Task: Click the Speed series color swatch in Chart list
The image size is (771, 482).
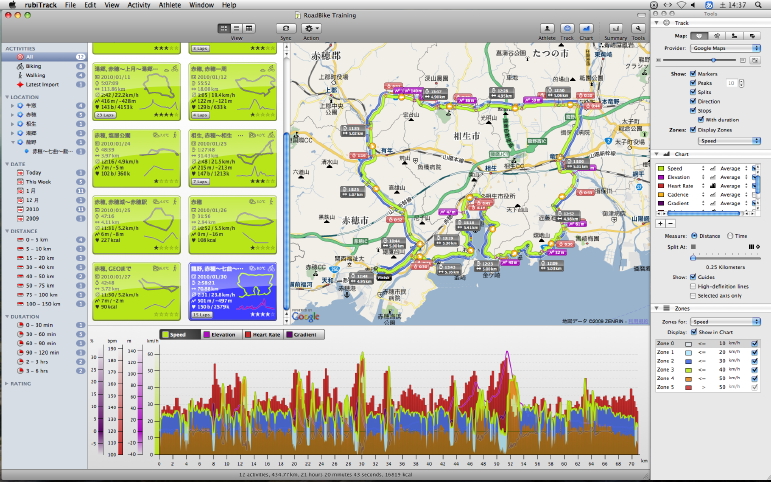Action: [x=661, y=168]
